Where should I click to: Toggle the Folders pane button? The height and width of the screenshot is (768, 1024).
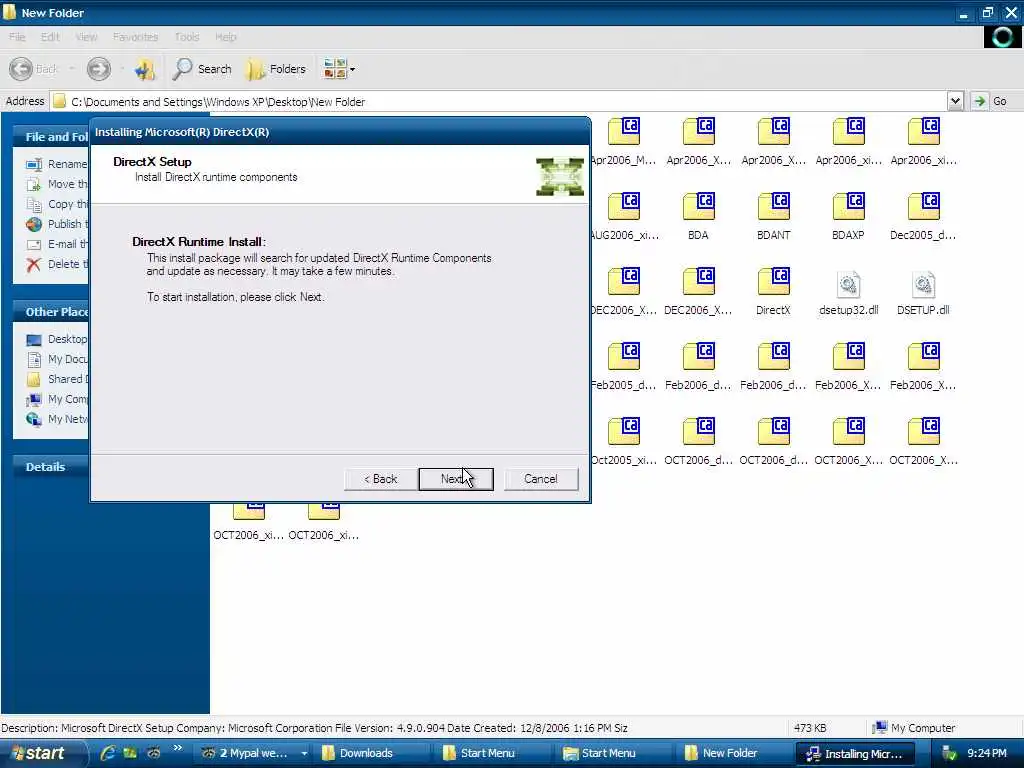(276, 69)
